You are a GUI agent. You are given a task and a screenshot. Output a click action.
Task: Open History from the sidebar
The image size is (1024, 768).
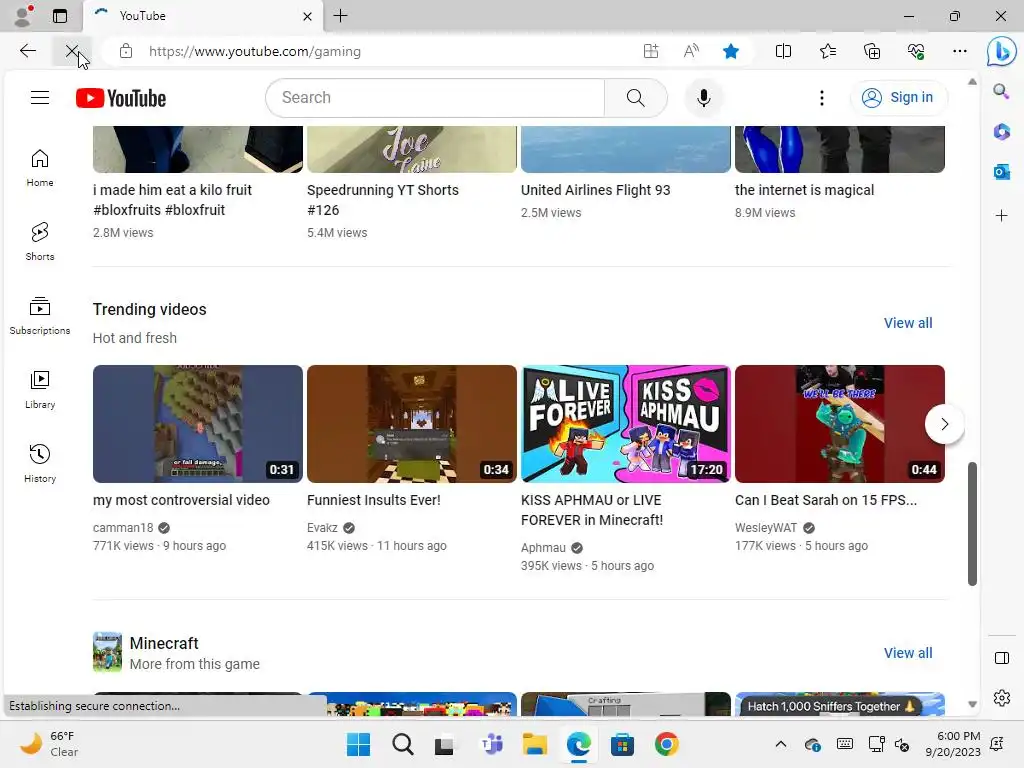pos(40,464)
